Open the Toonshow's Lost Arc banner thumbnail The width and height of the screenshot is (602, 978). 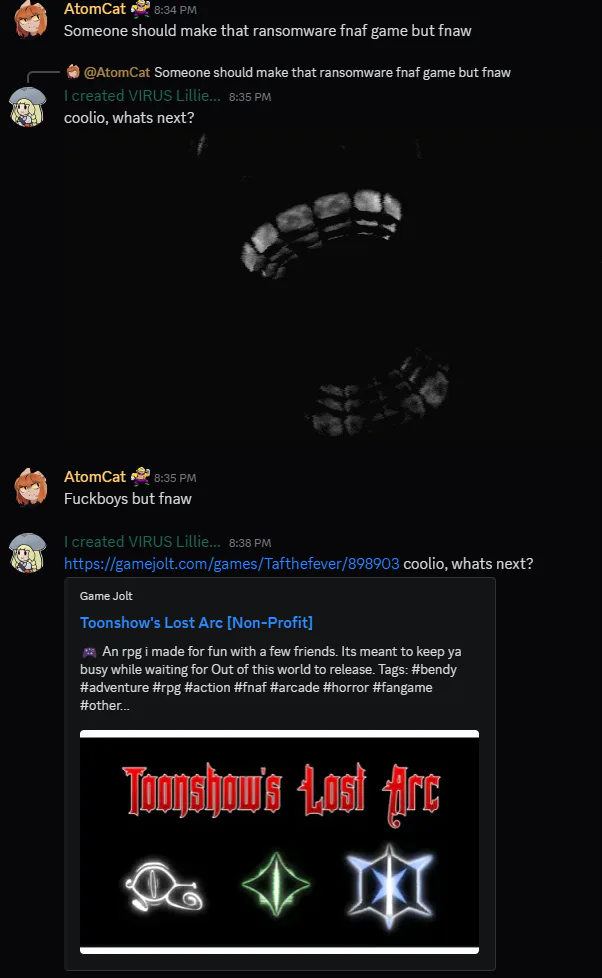[279, 842]
